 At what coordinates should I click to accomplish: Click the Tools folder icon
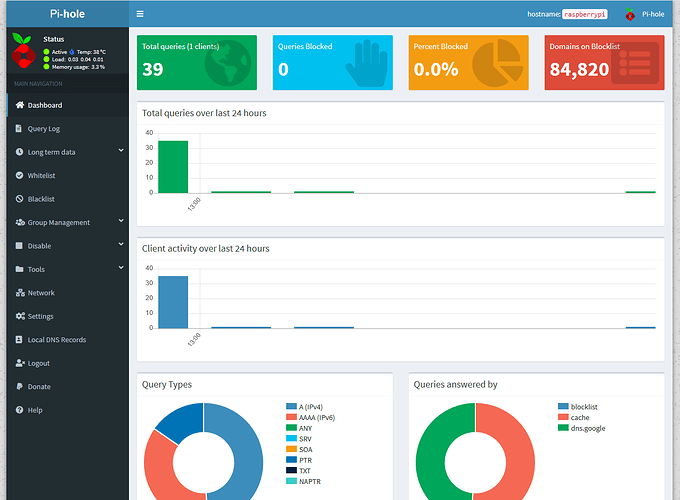point(20,269)
